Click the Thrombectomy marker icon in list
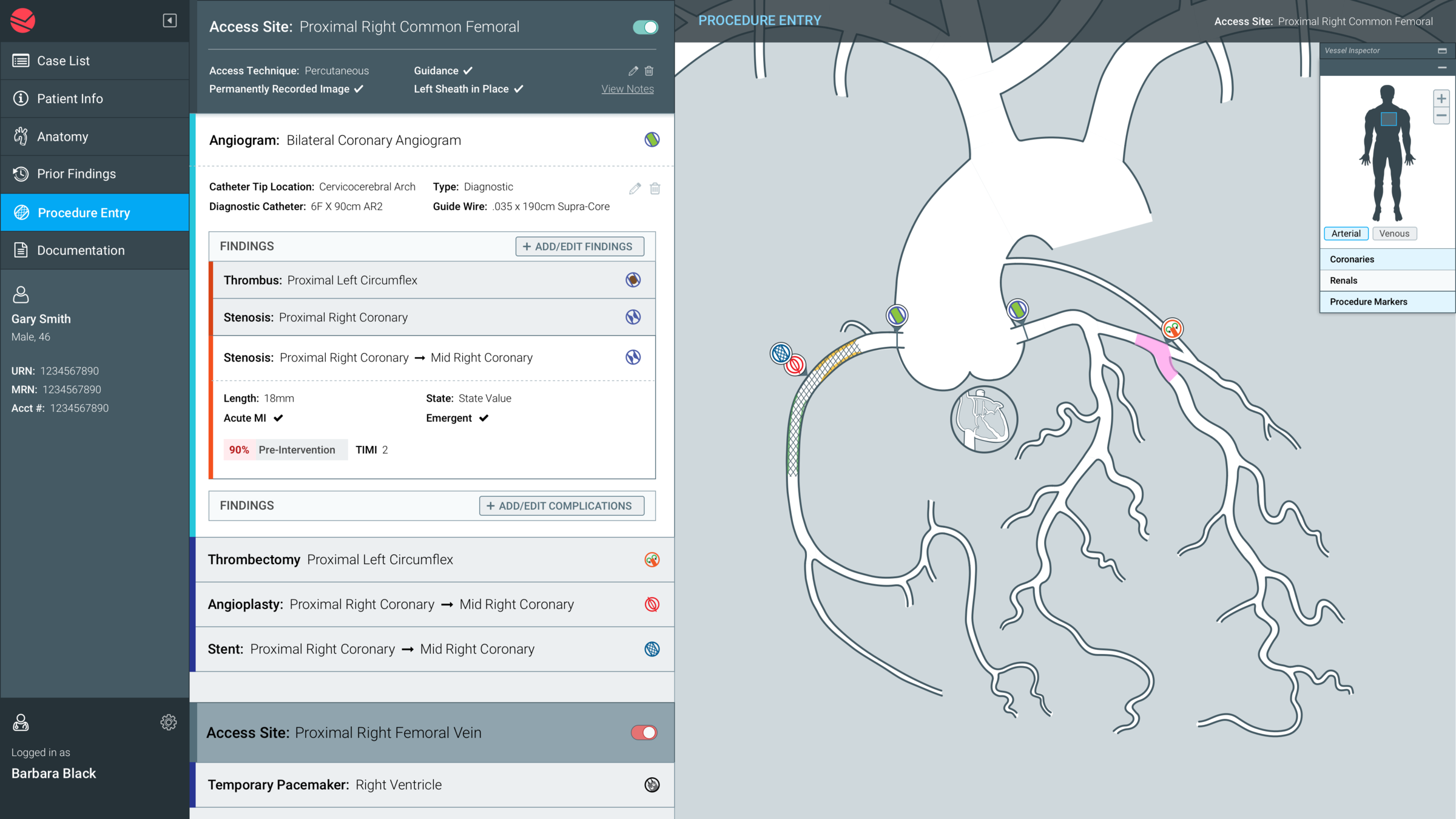Viewport: 1456px width, 819px height. coord(652,559)
